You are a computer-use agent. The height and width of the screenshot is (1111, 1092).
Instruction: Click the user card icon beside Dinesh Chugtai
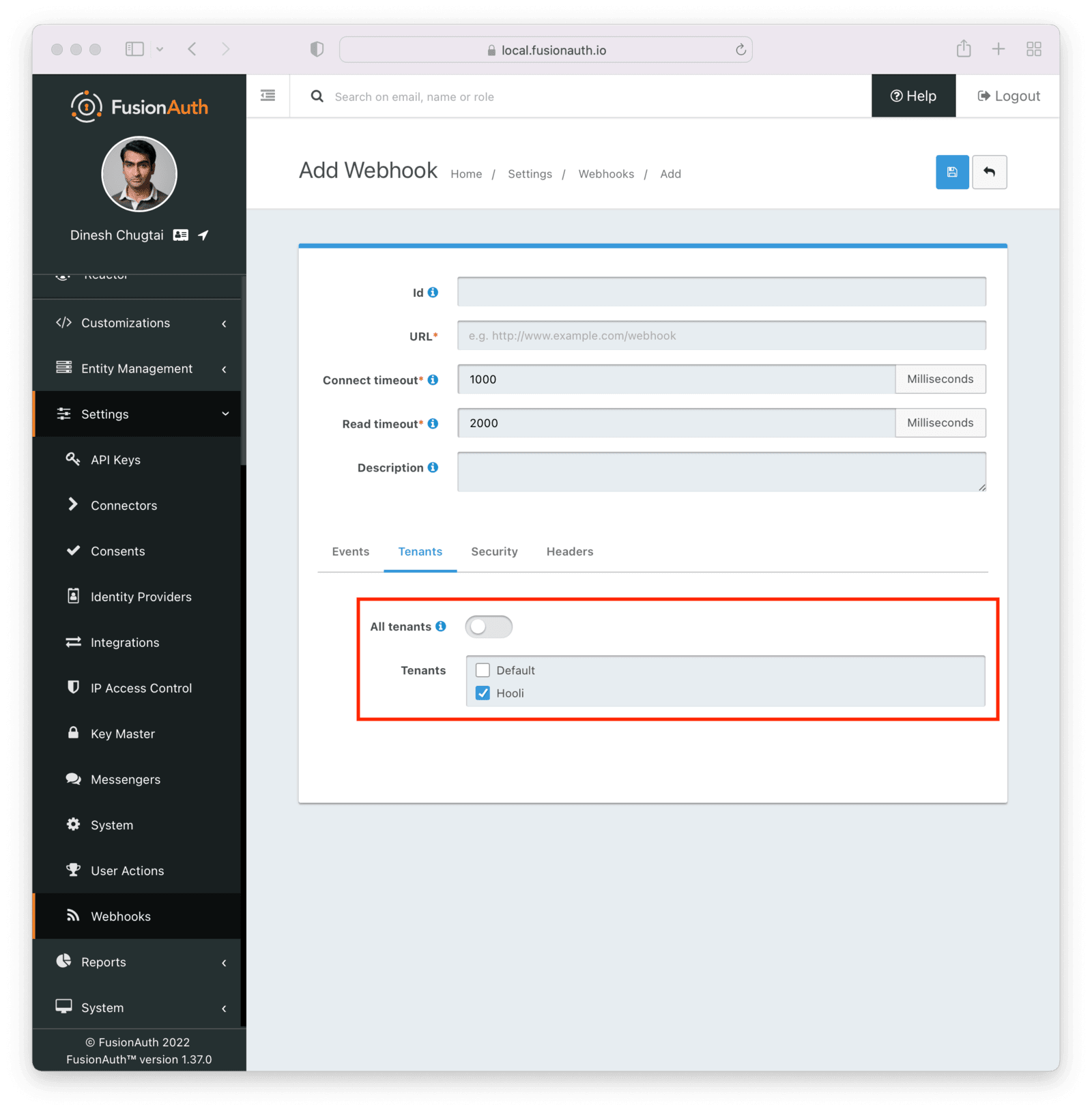tap(180, 235)
